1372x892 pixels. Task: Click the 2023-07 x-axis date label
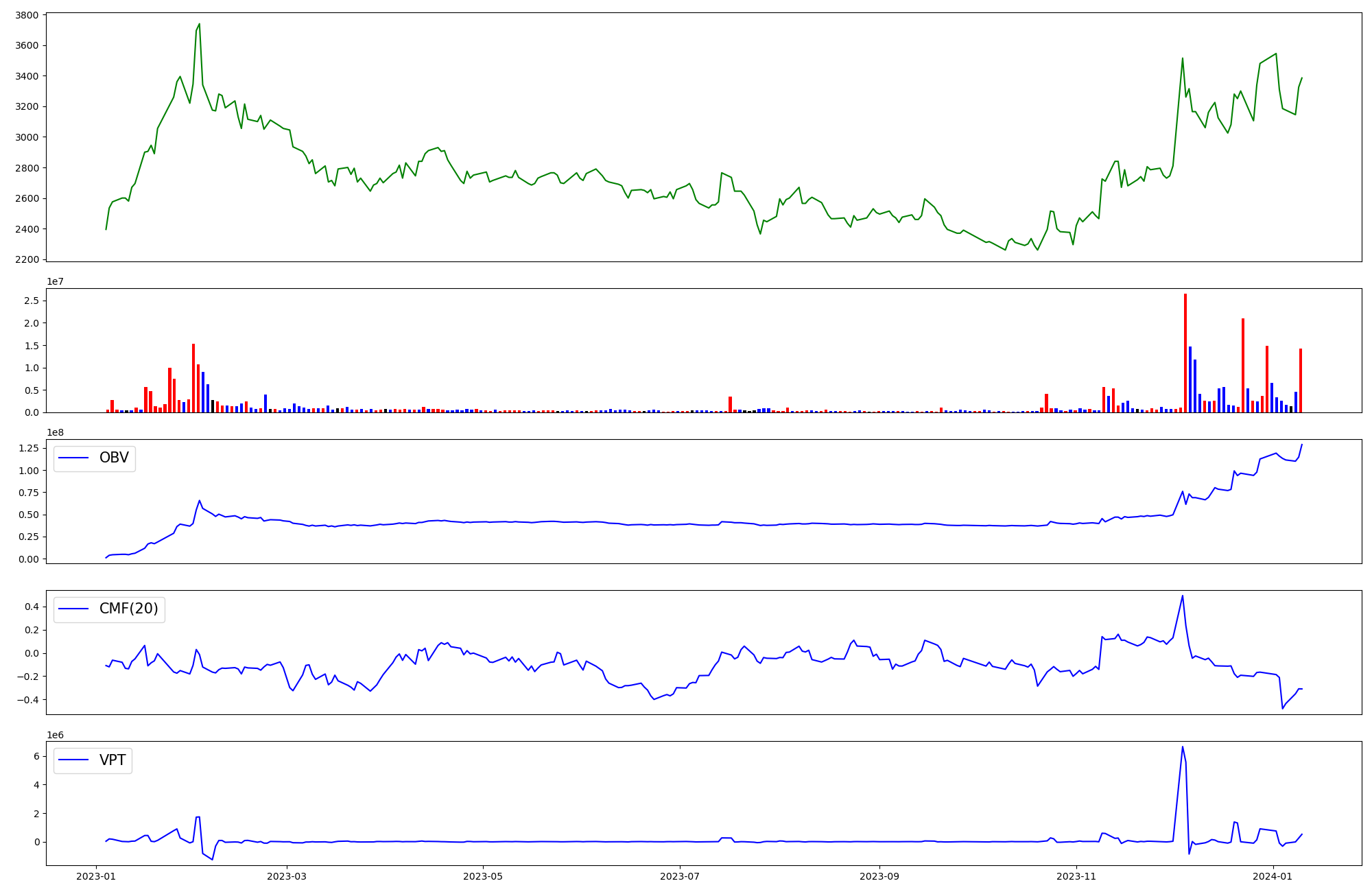[680, 876]
